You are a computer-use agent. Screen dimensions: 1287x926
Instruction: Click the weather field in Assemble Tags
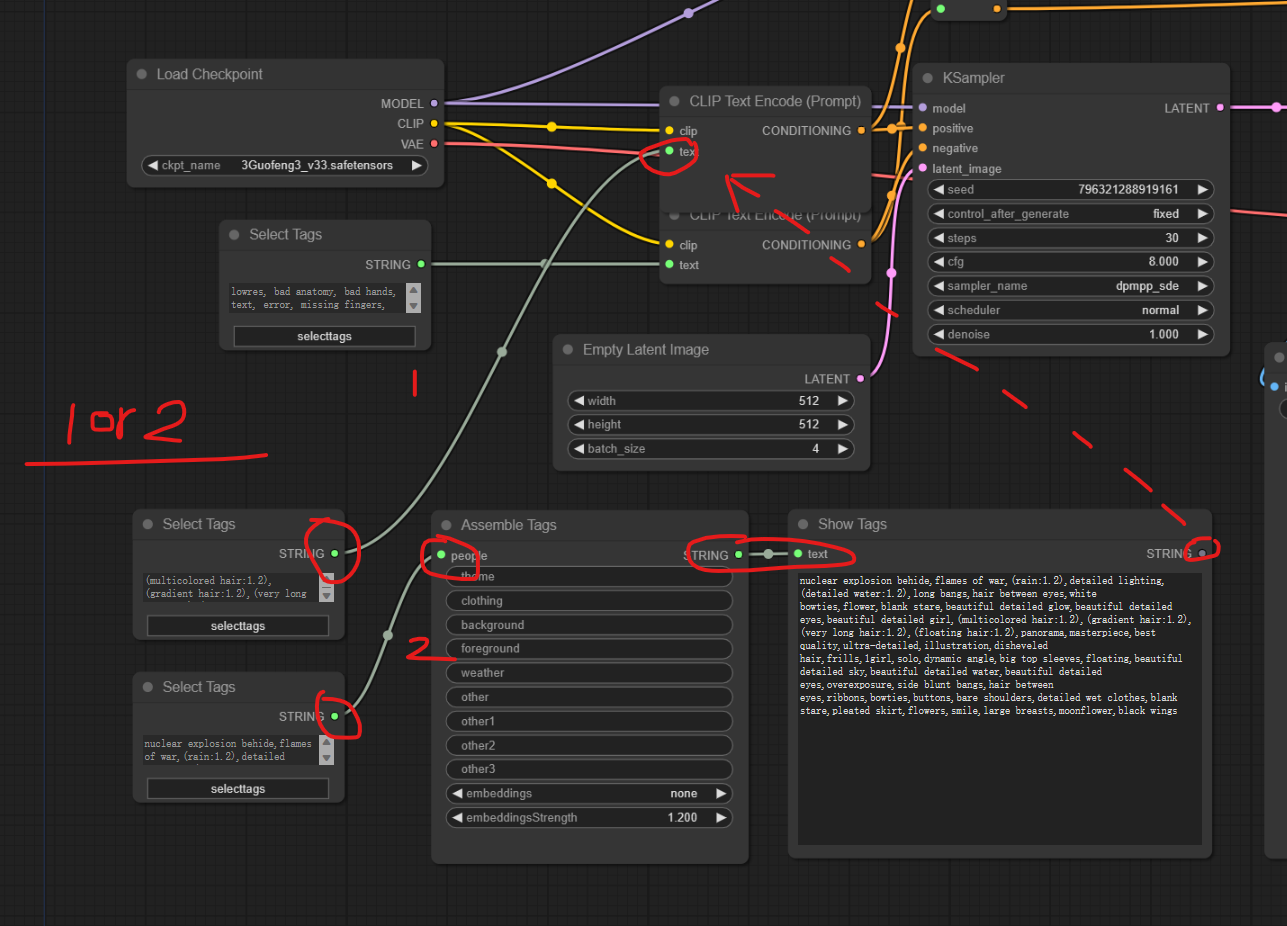(x=589, y=673)
